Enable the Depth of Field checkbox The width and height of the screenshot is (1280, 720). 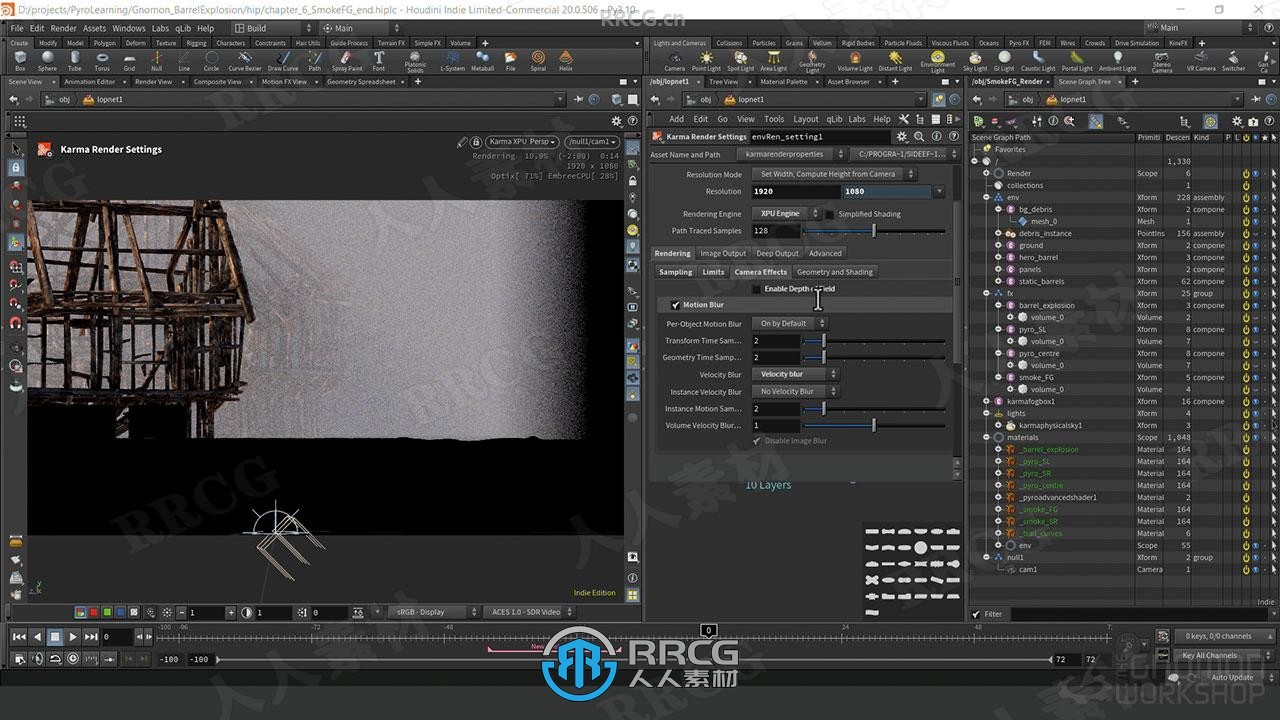756,289
